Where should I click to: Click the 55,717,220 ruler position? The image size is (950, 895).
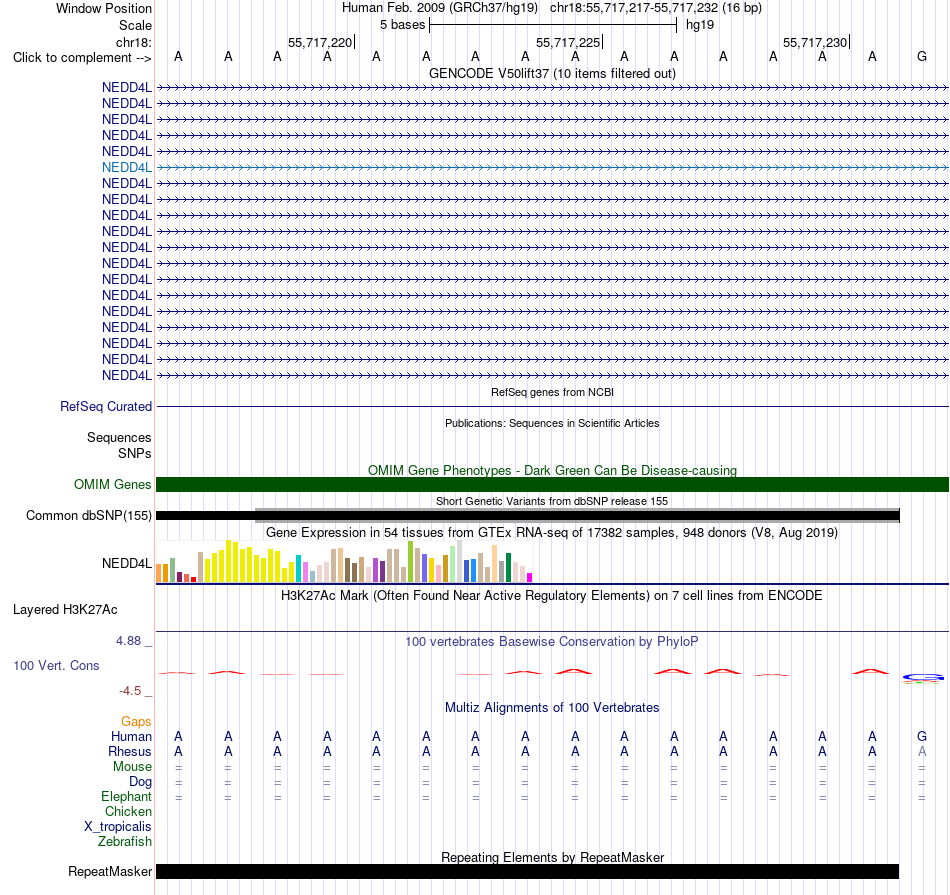point(320,42)
